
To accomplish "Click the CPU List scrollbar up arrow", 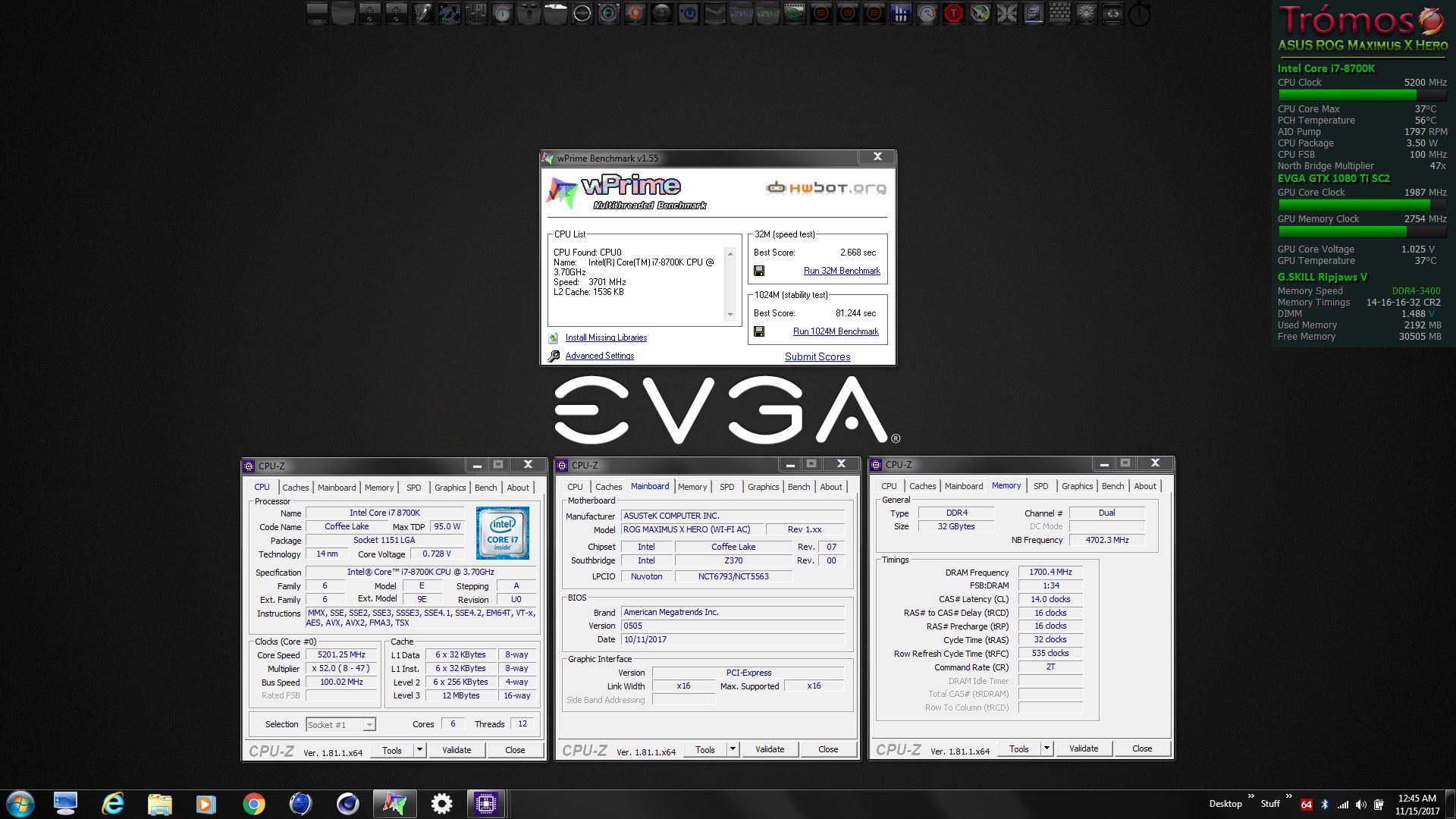I will coord(730,253).
